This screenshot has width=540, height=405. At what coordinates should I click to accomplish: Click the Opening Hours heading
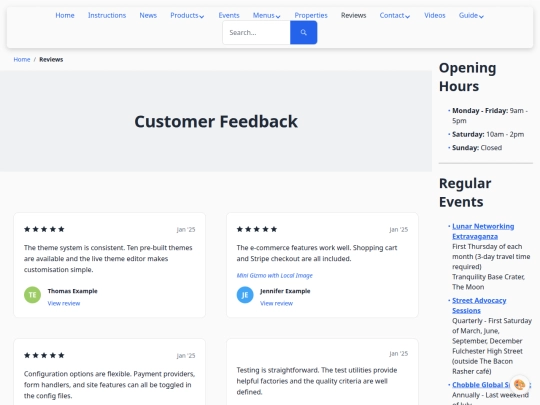467,77
